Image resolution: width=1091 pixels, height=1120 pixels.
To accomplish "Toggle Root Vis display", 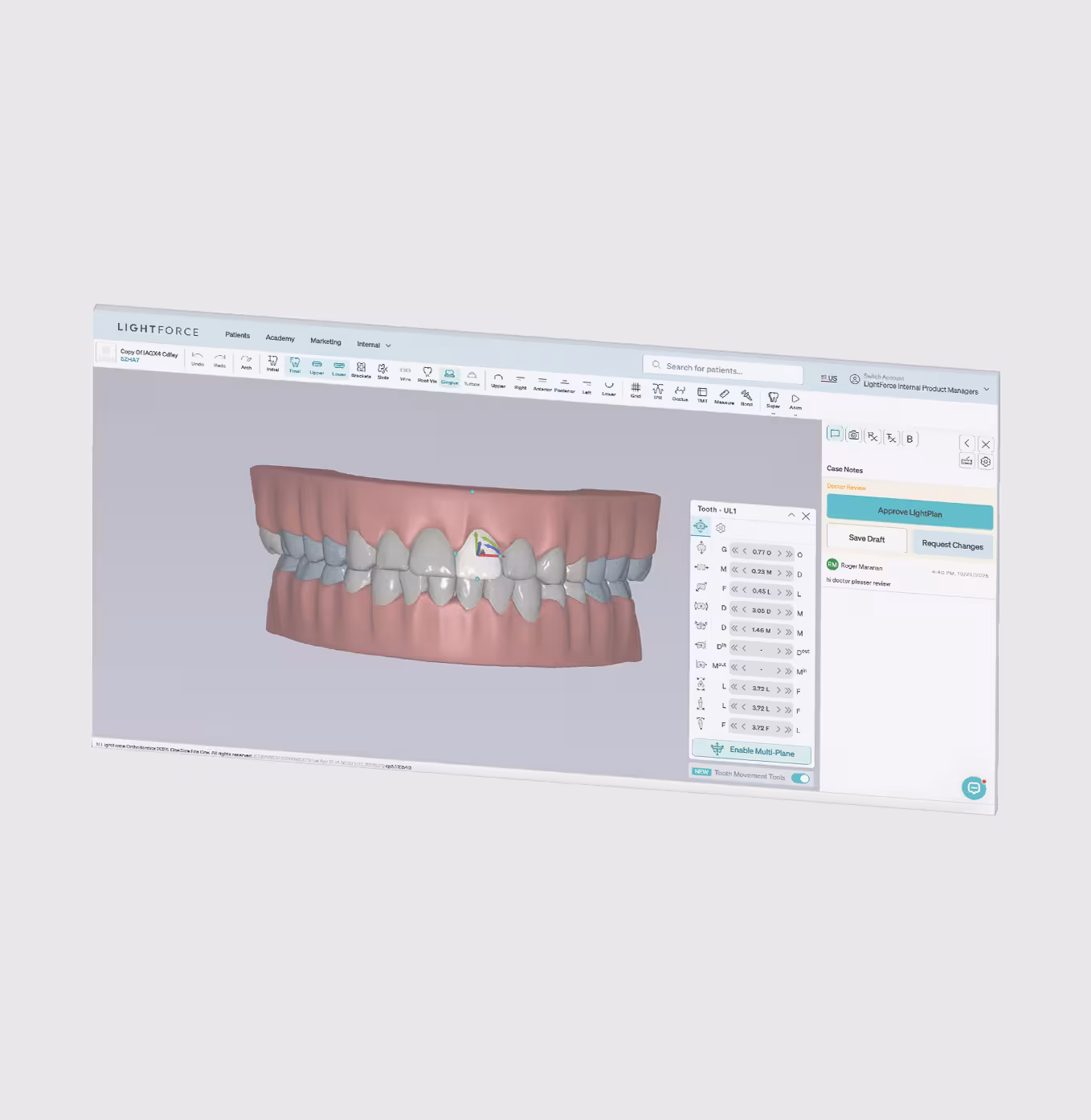I will tap(427, 375).
